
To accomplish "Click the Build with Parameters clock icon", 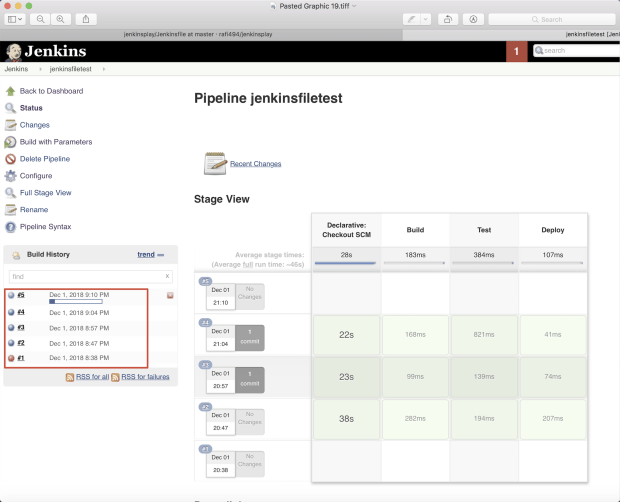I will (x=10, y=142).
